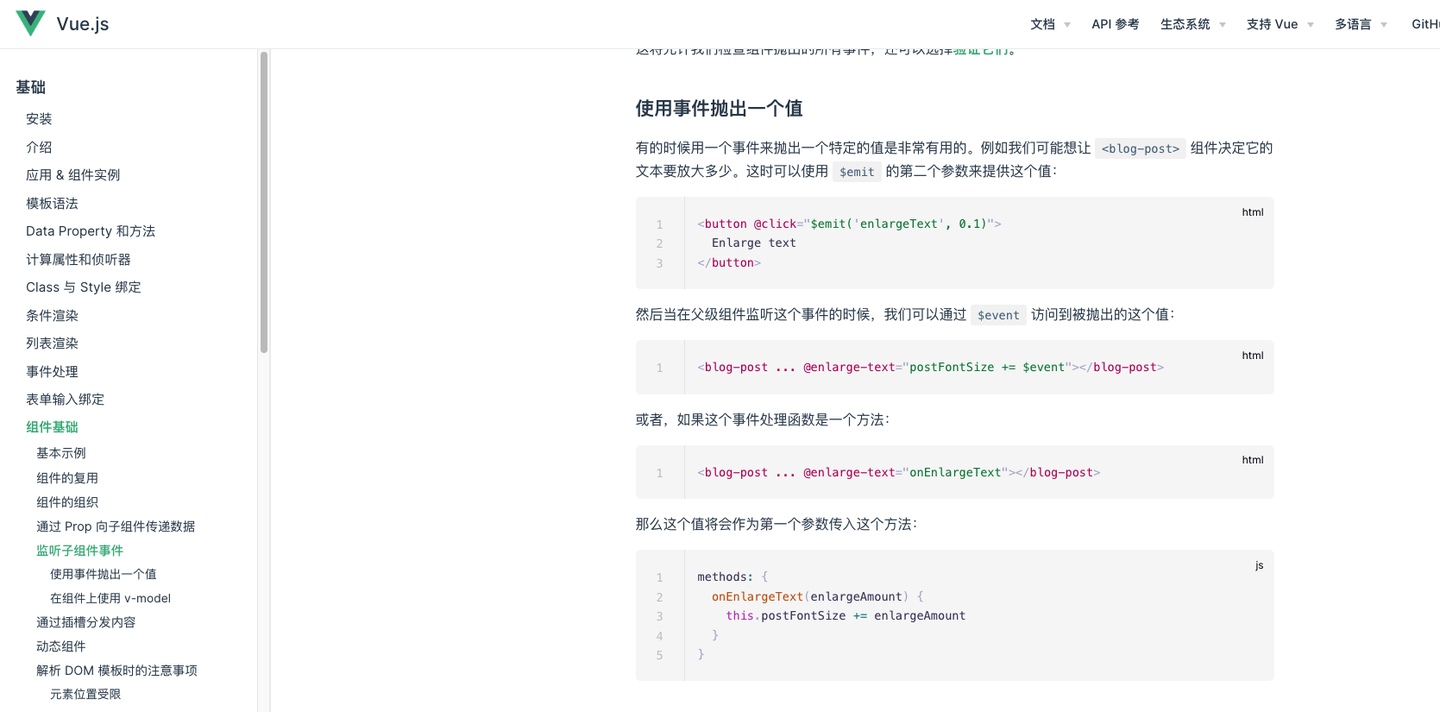Open 应用 & 组件实例 sidebar page

click(x=73, y=175)
